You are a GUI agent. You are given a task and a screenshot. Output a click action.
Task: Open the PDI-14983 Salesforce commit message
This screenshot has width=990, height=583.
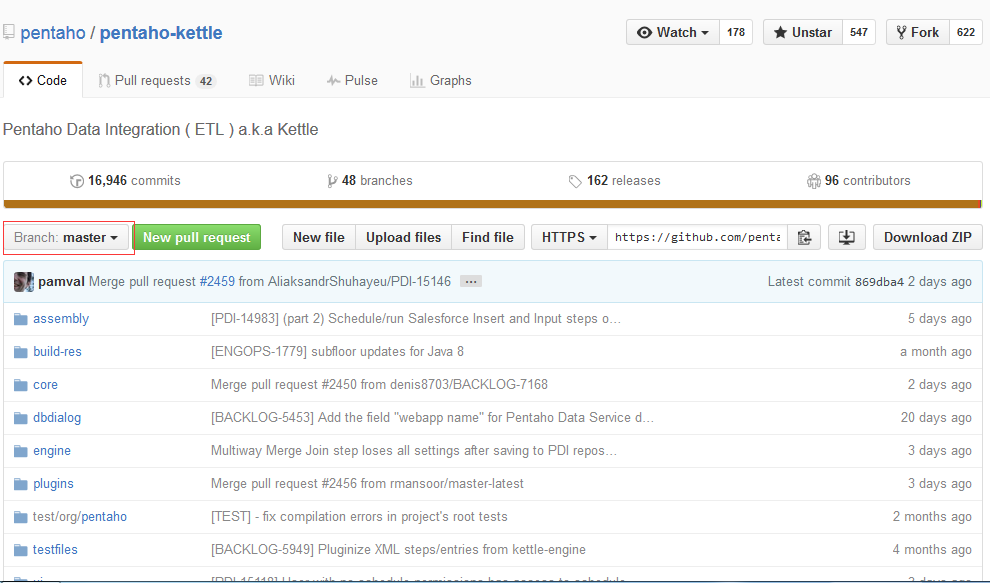pos(415,319)
